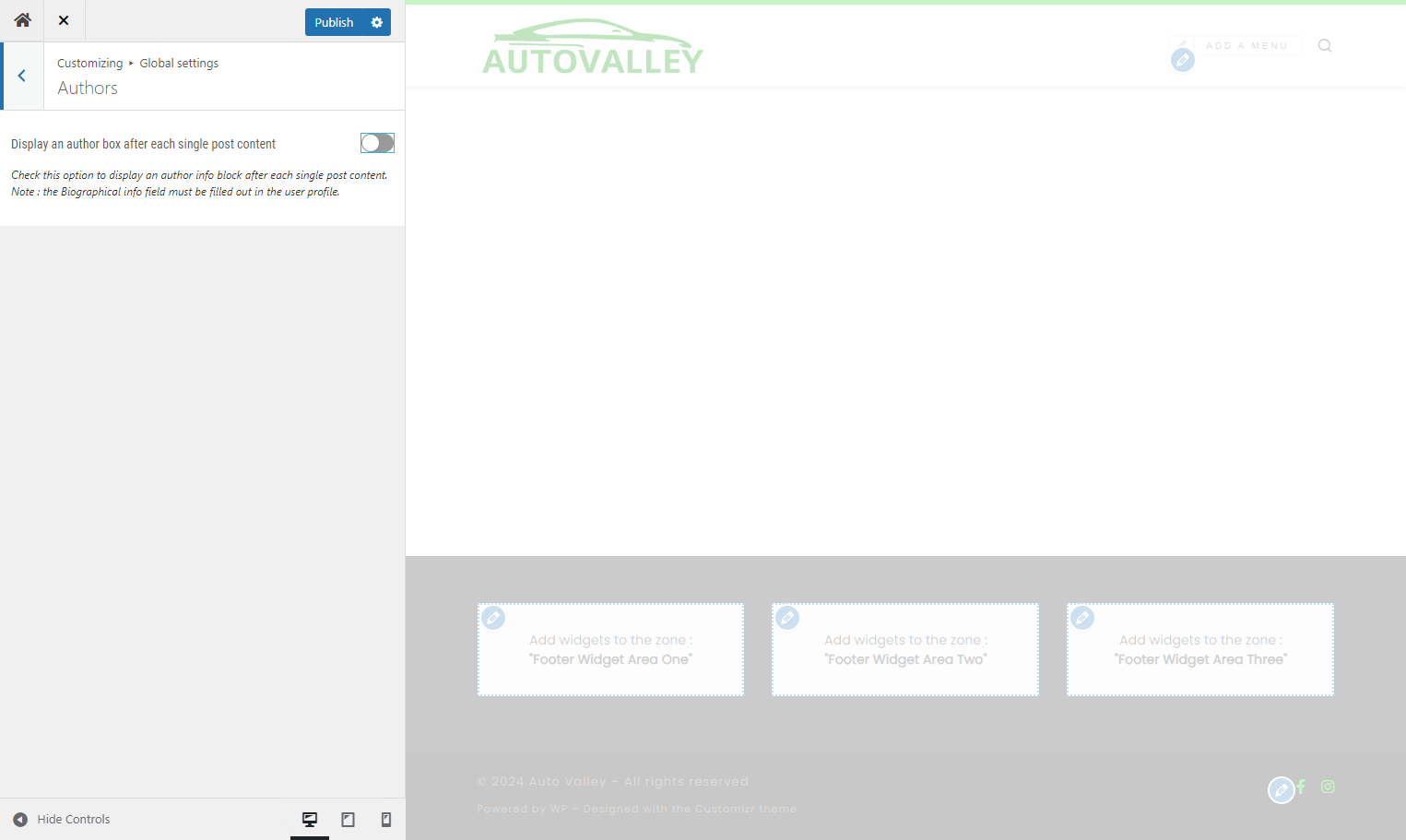The width and height of the screenshot is (1406, 840).
Task: Collapse controls with the arrow icon
Action: click(20, 819)
